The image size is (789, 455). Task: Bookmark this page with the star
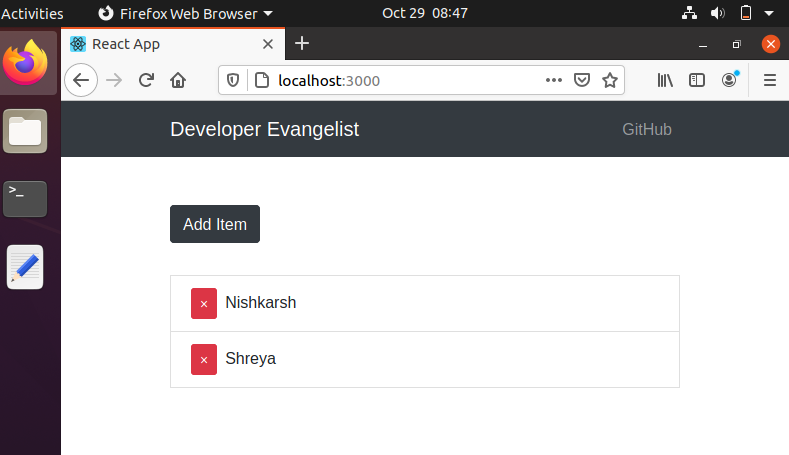tap(610, 80)
